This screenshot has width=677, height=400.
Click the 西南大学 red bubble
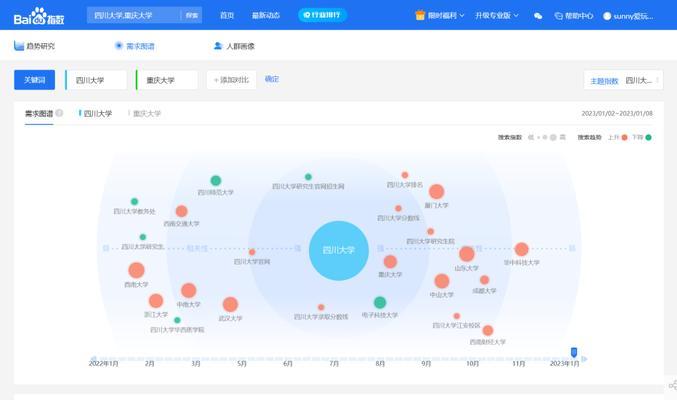point(136,270)
